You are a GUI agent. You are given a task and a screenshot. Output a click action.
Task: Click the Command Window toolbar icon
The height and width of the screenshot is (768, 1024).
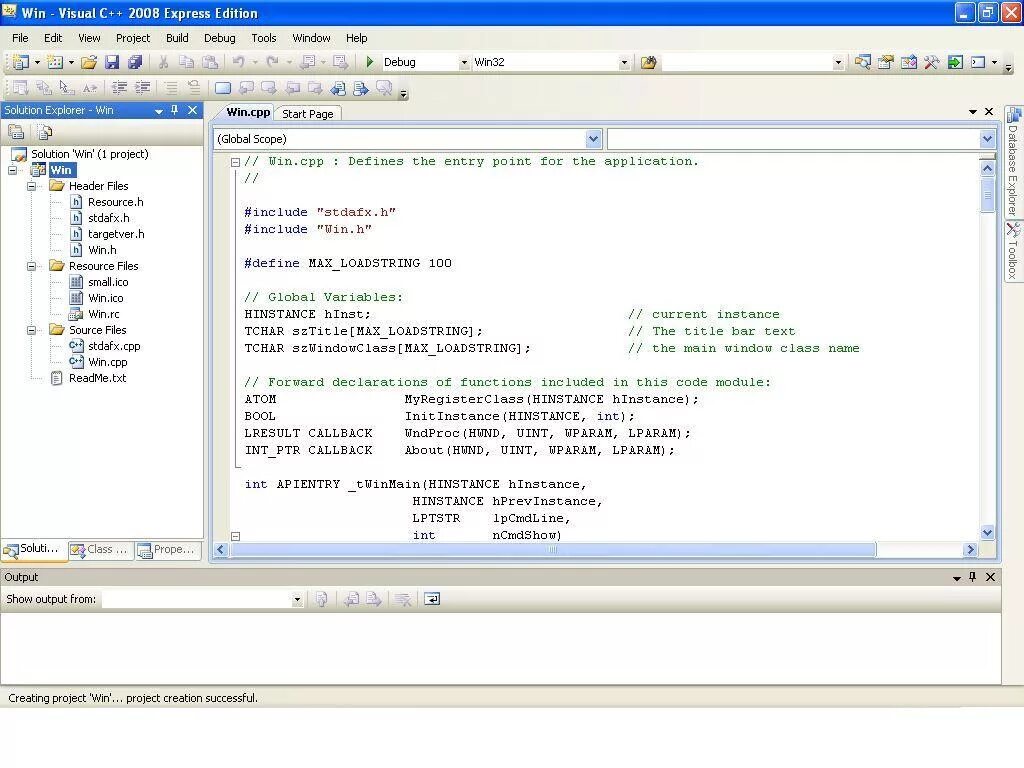978,62
